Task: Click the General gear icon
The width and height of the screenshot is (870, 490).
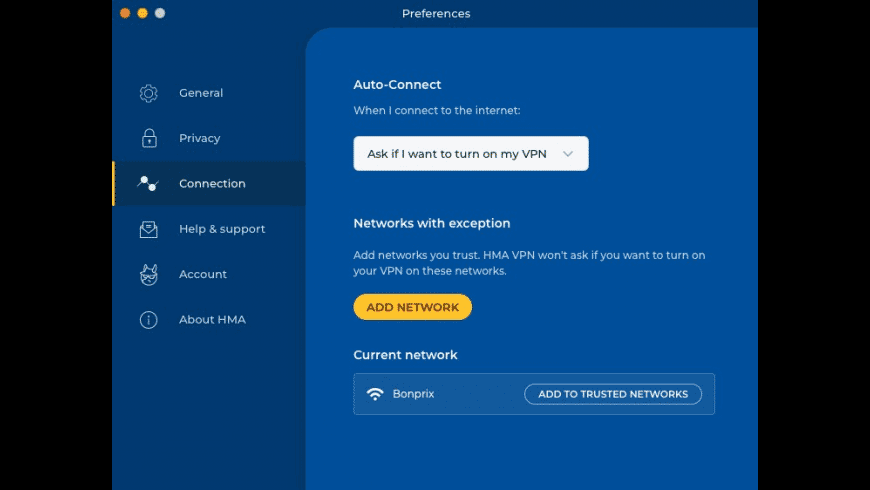Action: coord(149,93)
